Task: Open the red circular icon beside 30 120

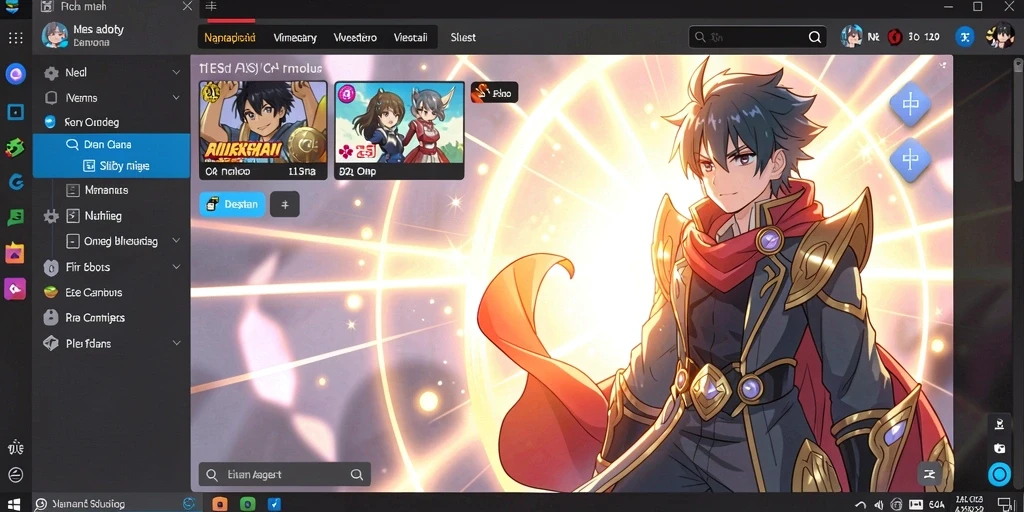Action: coord(894,37)
